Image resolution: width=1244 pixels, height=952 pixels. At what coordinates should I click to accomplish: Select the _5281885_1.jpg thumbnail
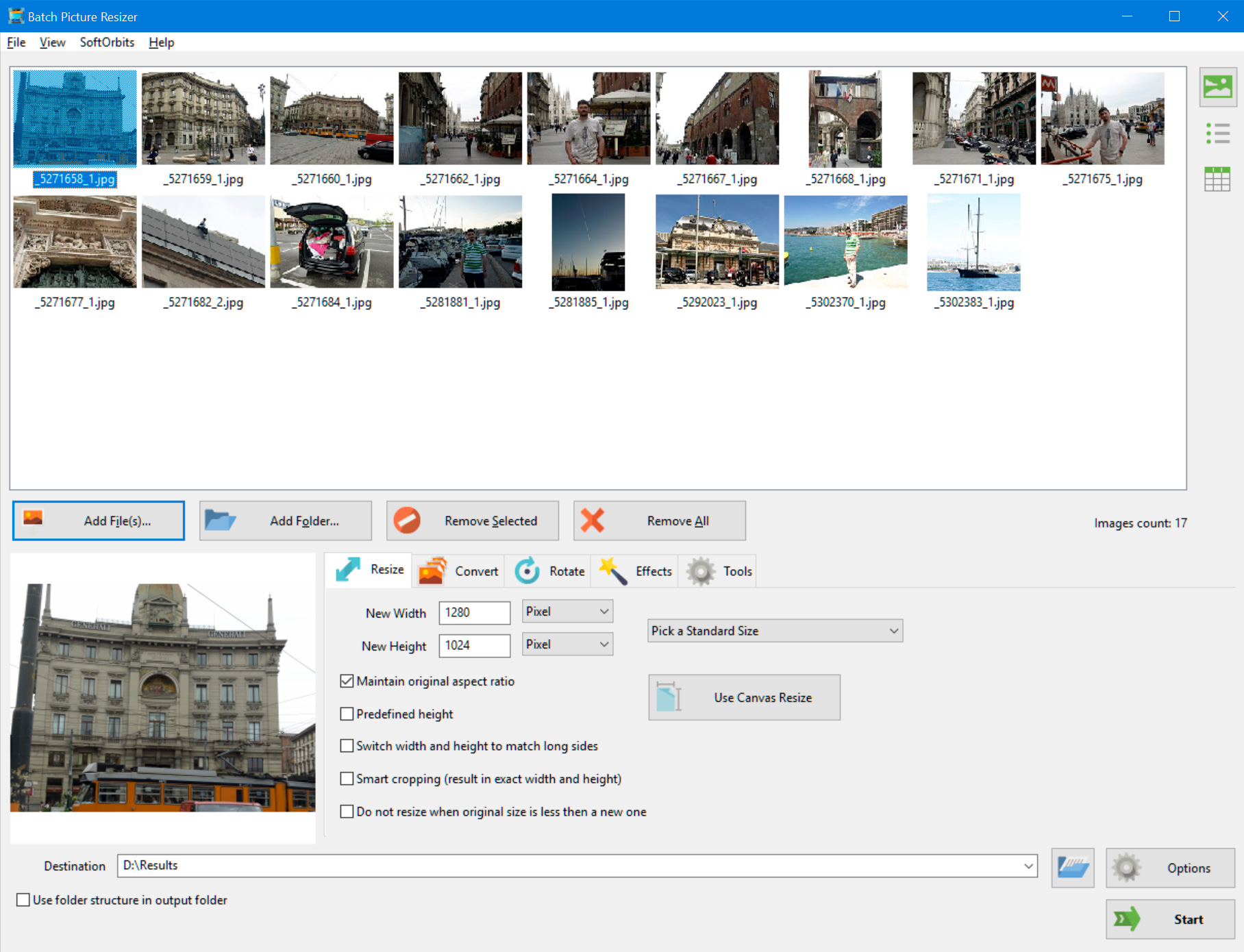pyautogui.click(x=587, y=242)
